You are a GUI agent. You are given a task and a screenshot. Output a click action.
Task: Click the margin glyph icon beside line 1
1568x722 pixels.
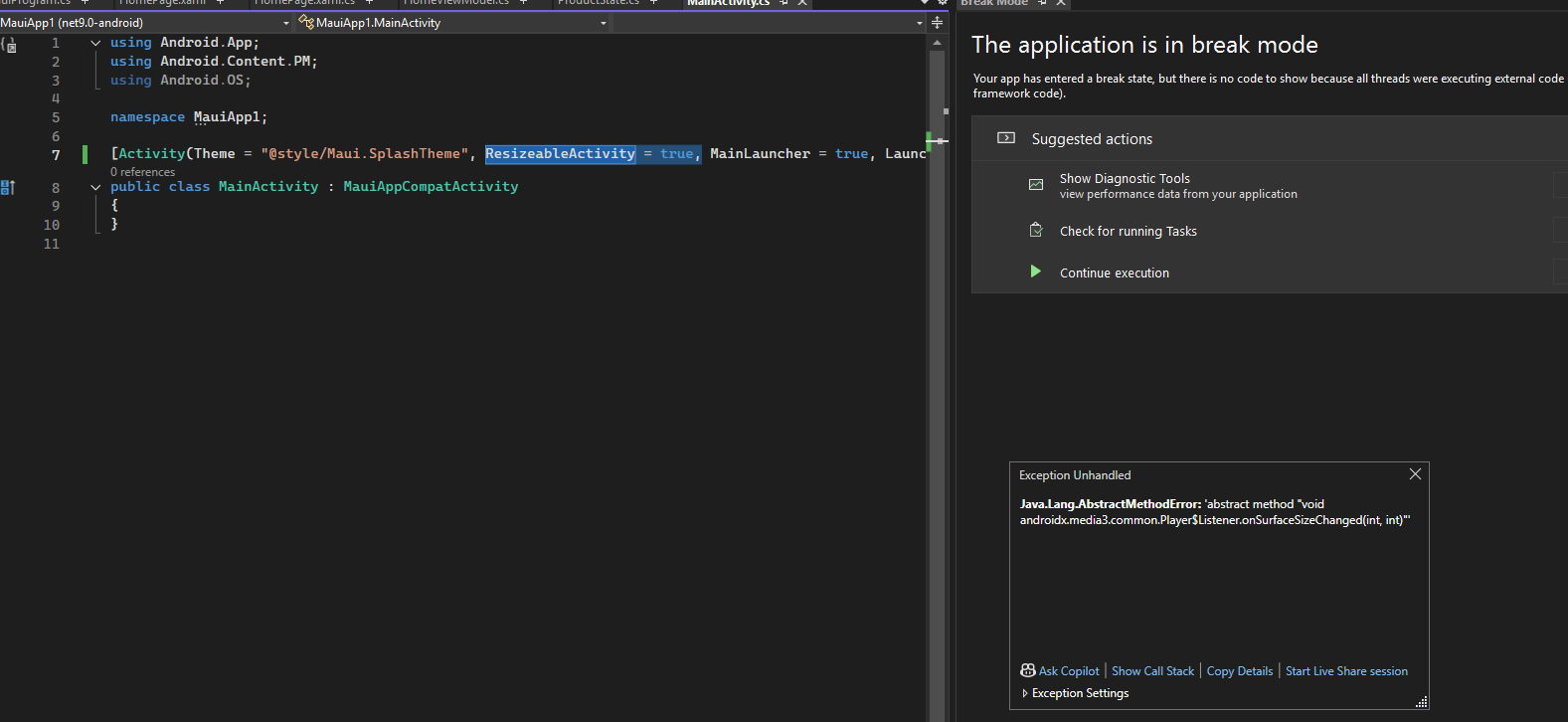(x=8, y=44)
